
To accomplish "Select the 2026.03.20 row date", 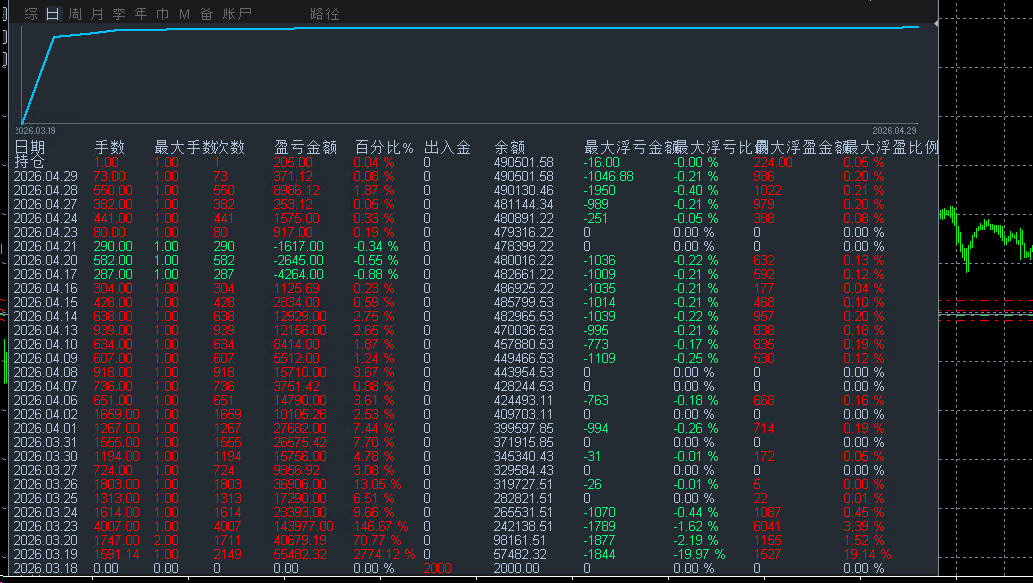I will pos(45,540).
